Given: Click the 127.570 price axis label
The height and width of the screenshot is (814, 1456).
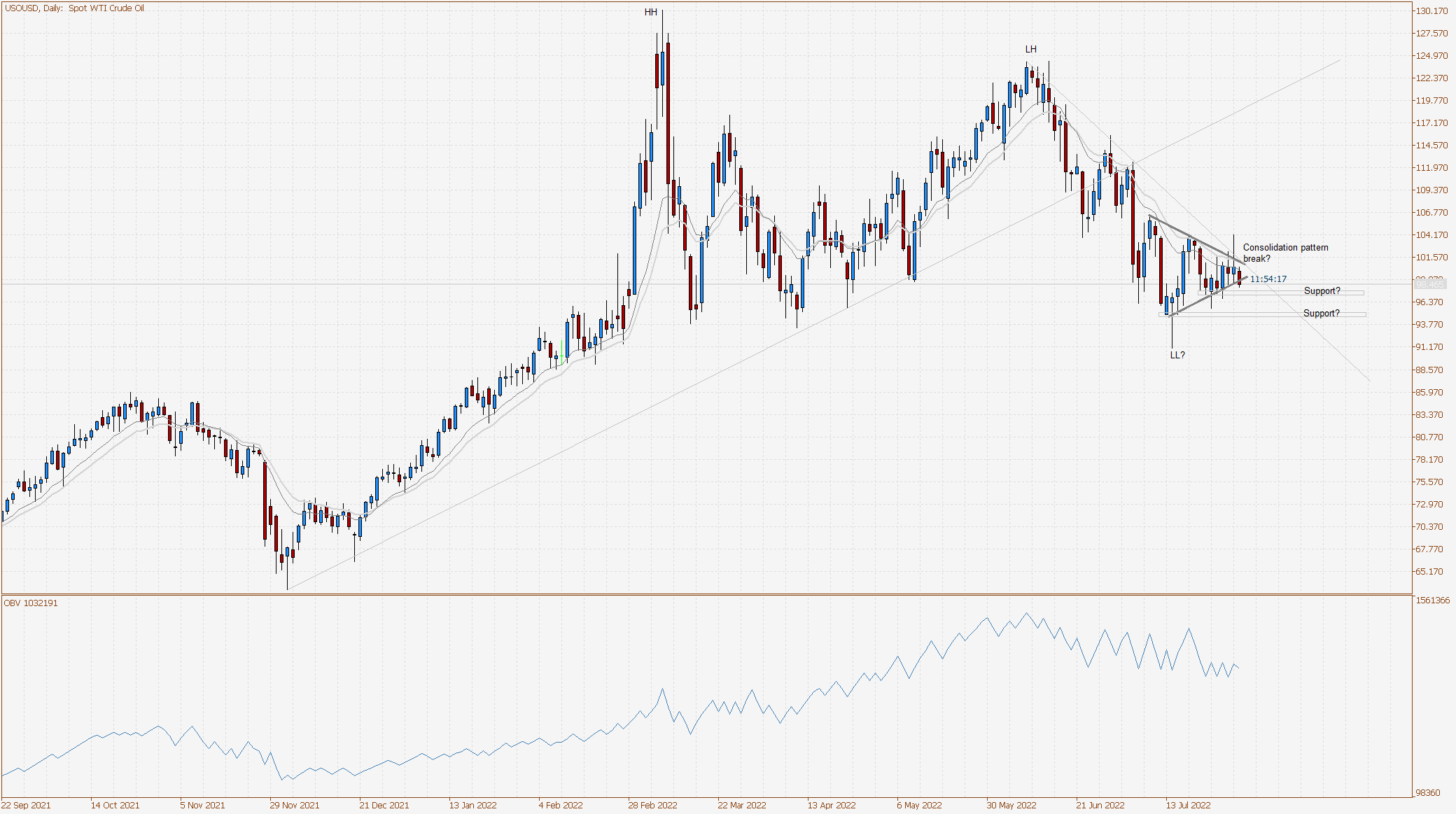Looking at the screenshot, I should pos(1431,33).
